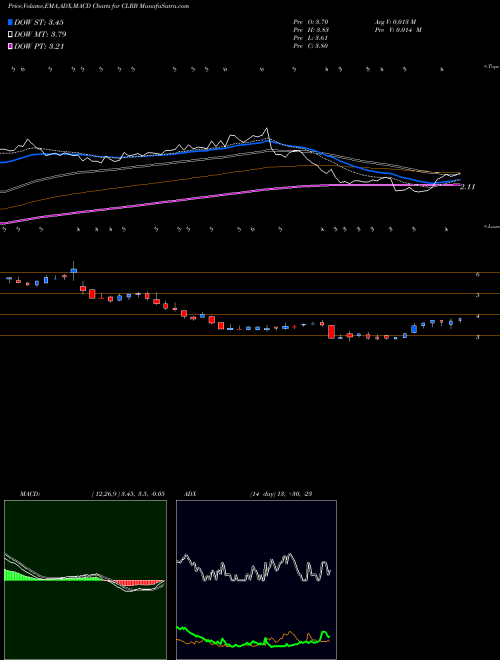Image resolution: width=500 pixels, height=660 pixels.
Task: Click the MACD parameters '(12,26,9) 3.45, 3.5, -0.05'
Action: pyautogui.click(x=128, y=494)
